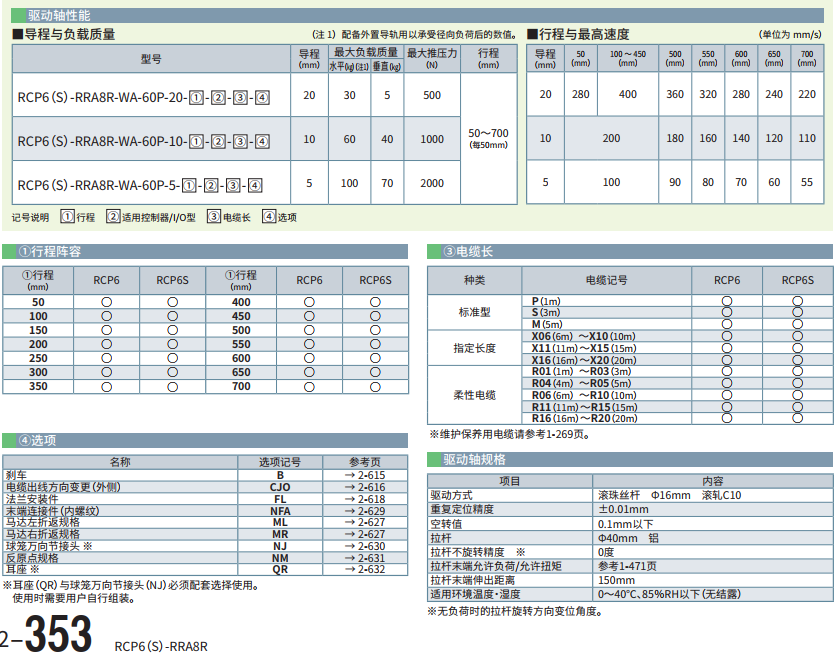Viewport: 835px width, 656px height.
Task: Select stroke "350" in the stroke lineup table
Action: (x=38, y=387)
